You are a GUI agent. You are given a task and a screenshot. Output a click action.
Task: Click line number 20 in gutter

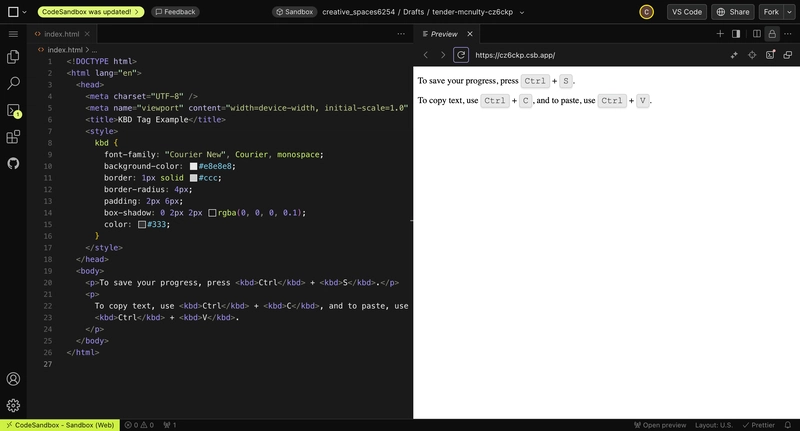coord(47,283)
